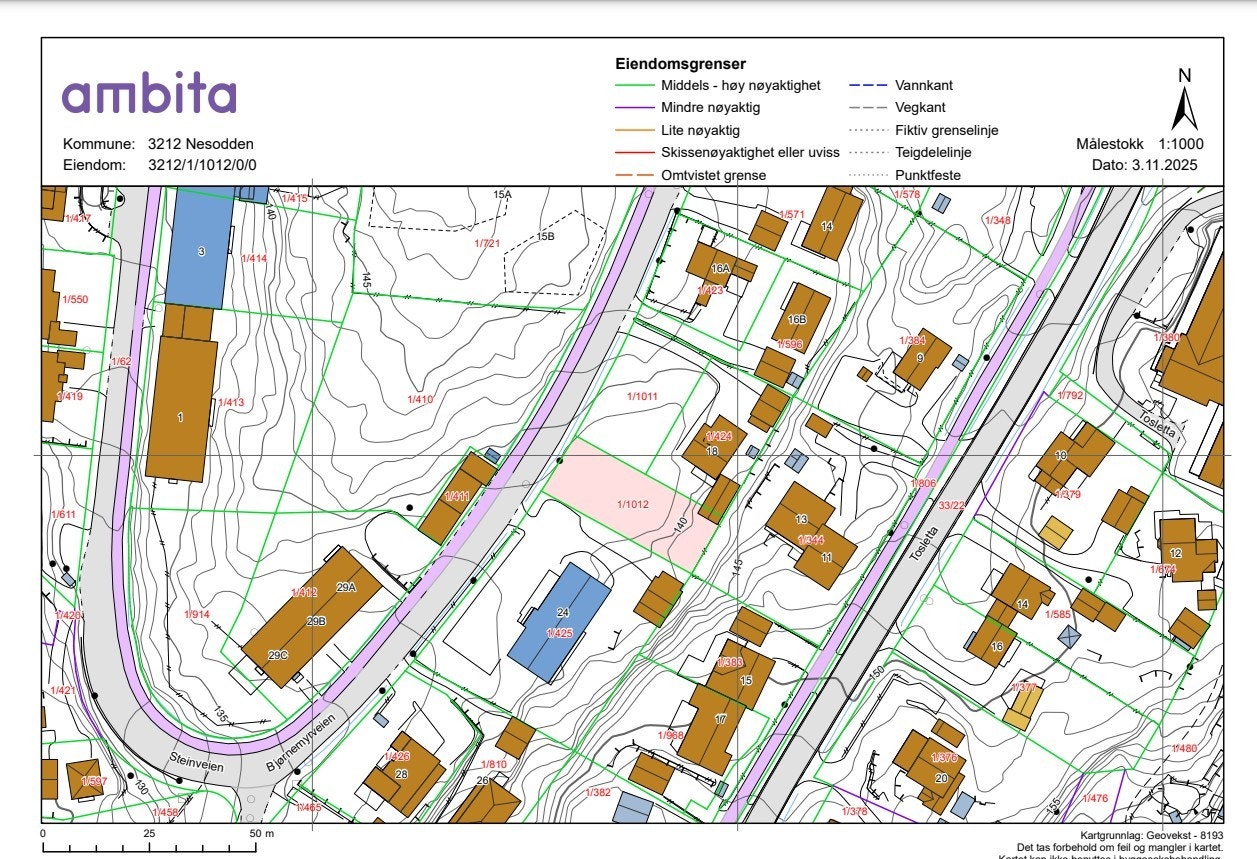Click parcel label "1/413"
This screenshot has height=859, width=1257.
pos(230,403)
